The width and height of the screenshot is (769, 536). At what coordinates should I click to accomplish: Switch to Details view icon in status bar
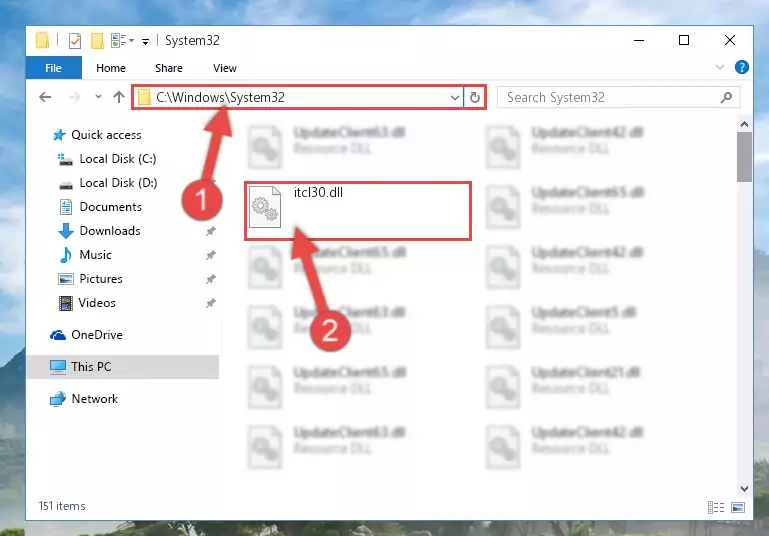point(716,507)
